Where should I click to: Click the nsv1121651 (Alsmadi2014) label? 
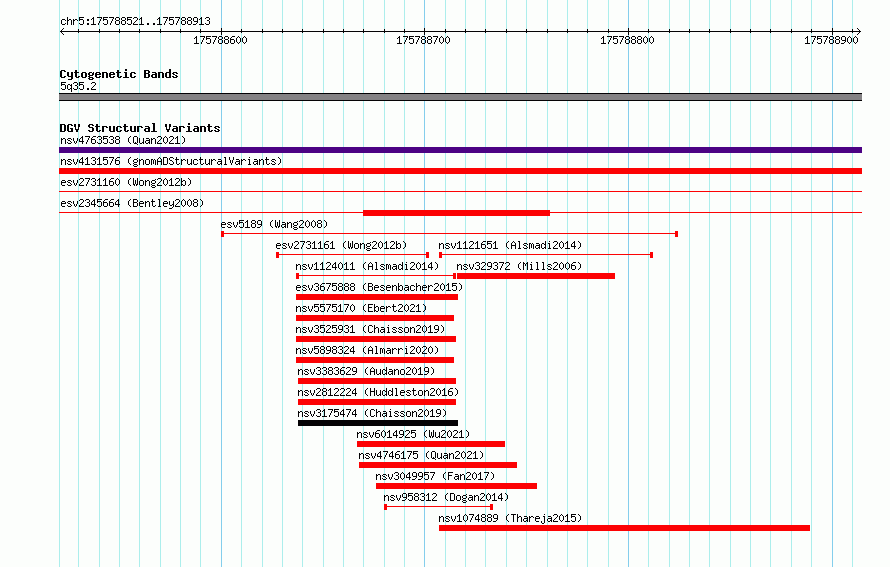click(510, 245)
